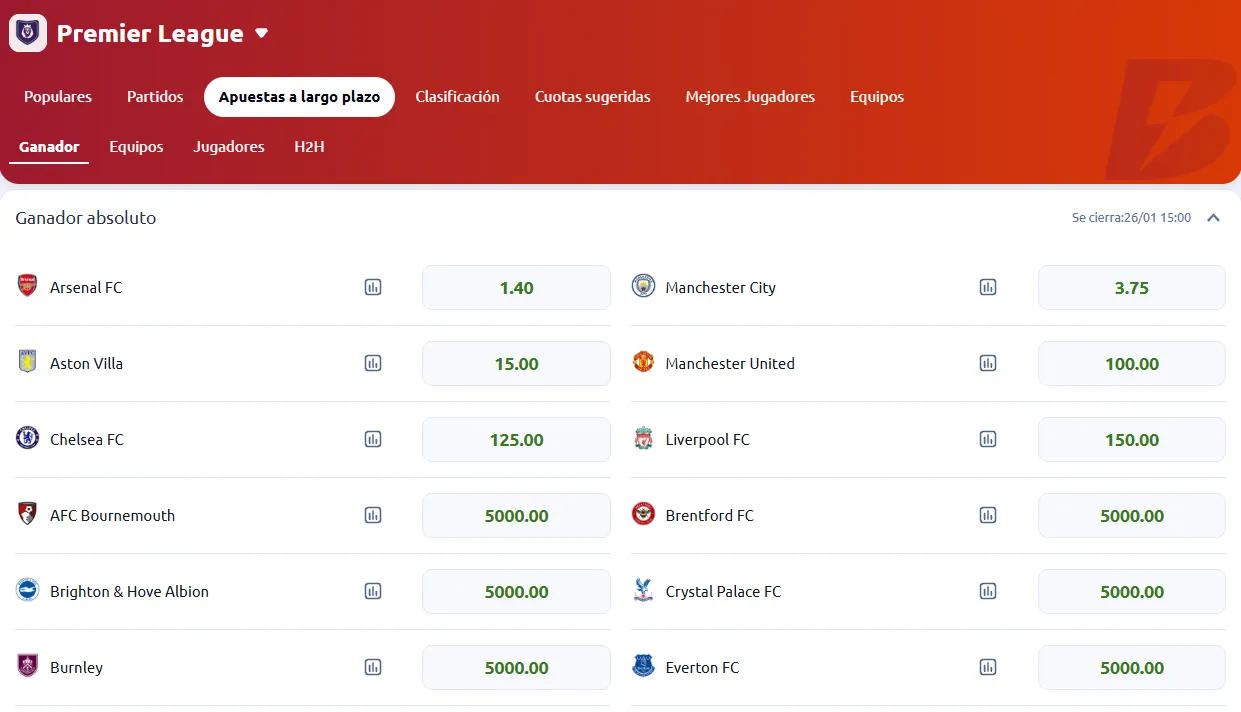Switch to the Clasificación tab
1241x712 pixels.
coord(457,97)
